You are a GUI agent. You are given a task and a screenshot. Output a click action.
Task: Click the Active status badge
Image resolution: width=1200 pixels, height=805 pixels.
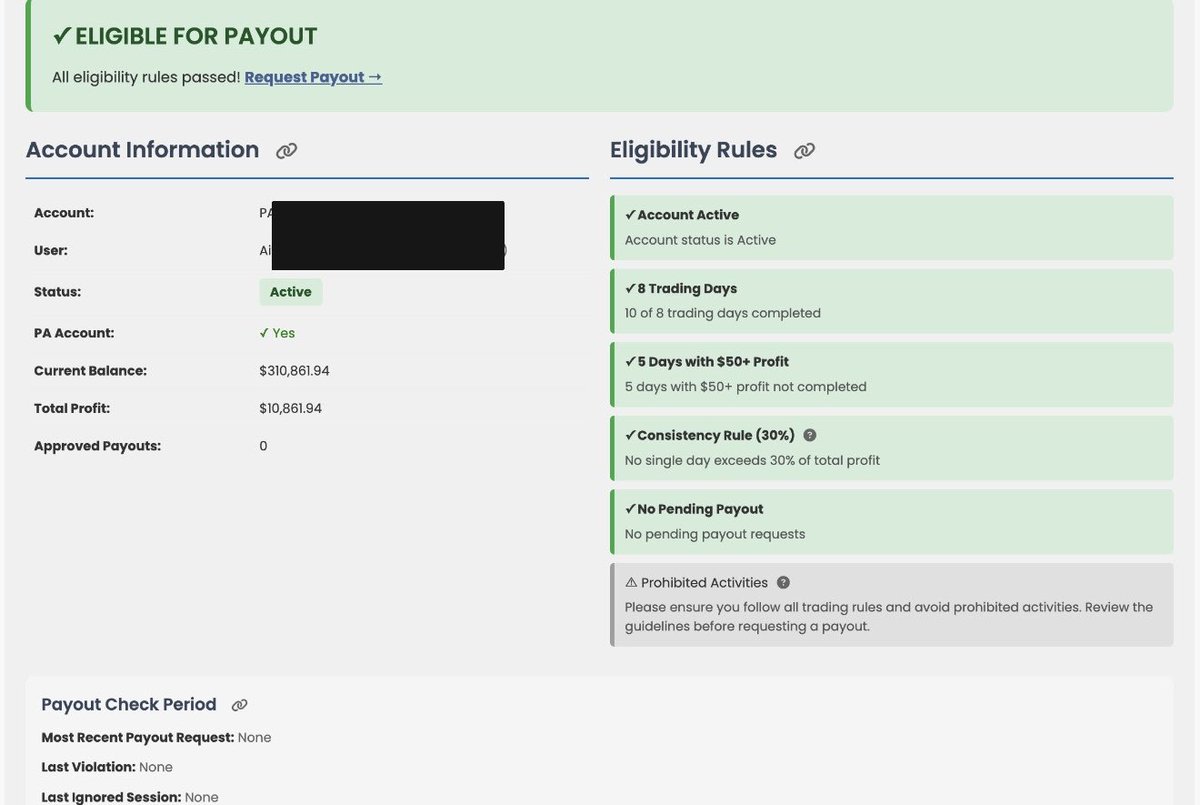291,292
